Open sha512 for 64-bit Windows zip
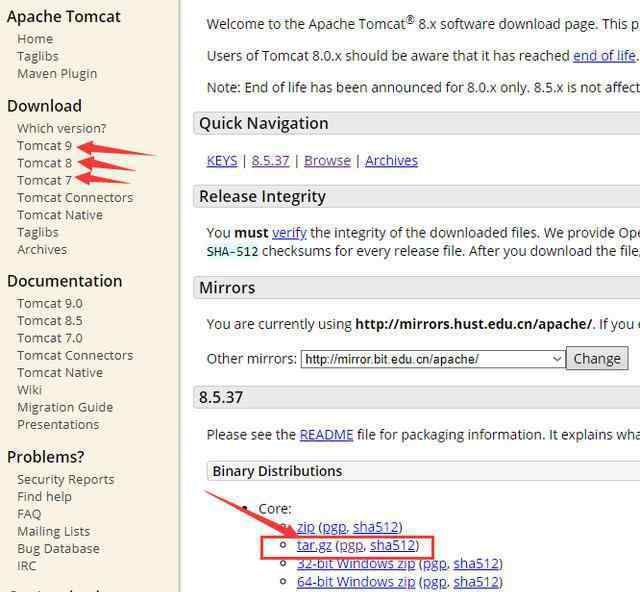The width and height of the screenshot is (640, 592). pyautogui.click(x=476, y=581)
